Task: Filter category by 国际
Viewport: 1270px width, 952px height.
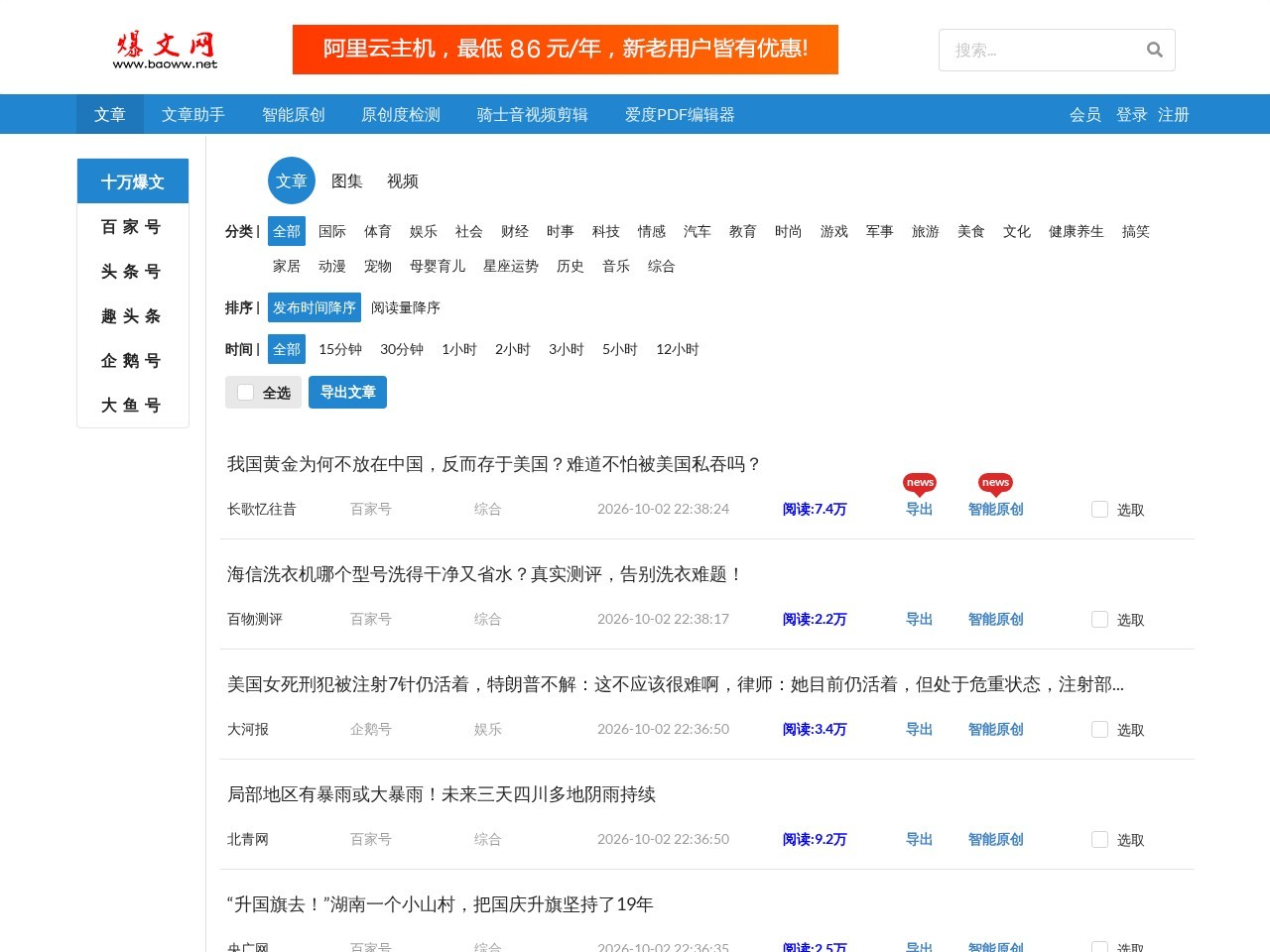Action: (x=332, y=231)
